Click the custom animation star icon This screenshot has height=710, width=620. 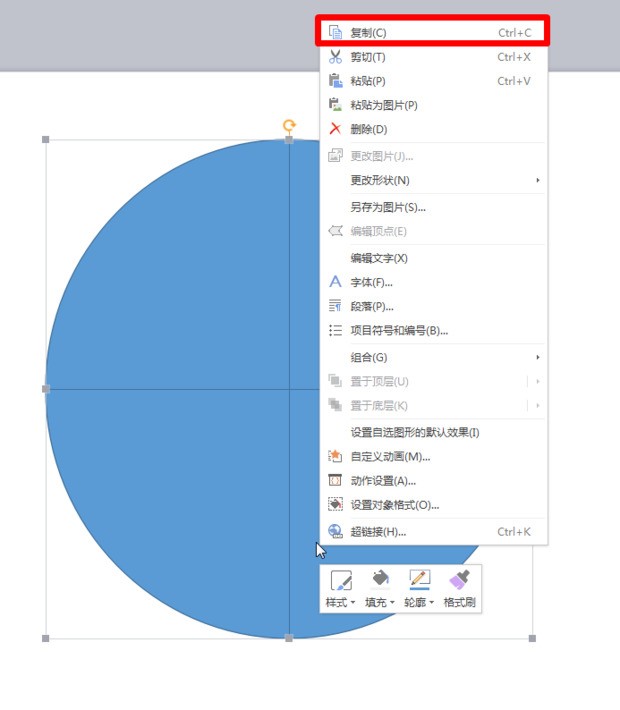[335, 456]
